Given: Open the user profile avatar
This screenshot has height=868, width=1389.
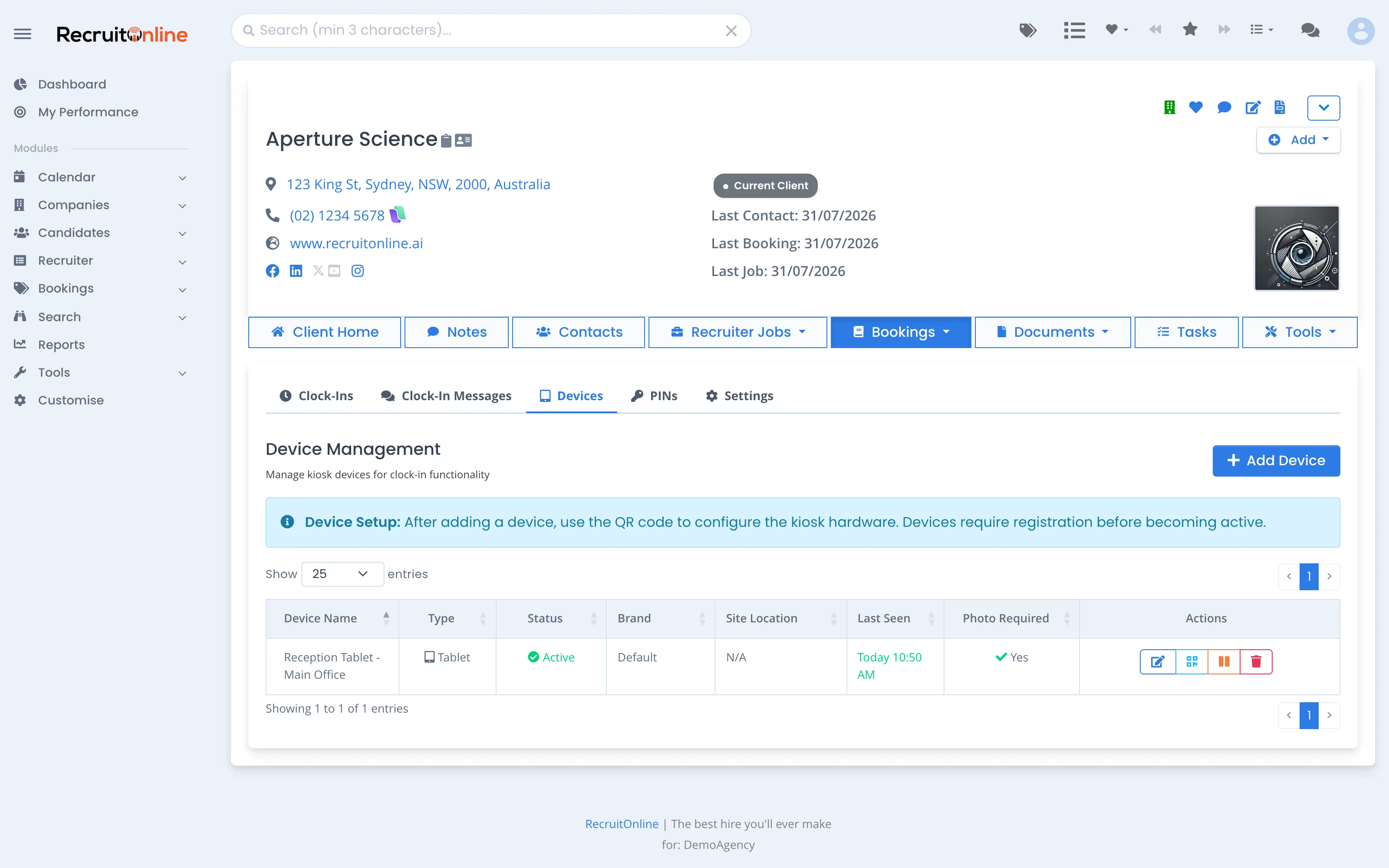Looking at the screenshot, I should pyautogui.click(x=1360, y=31).
